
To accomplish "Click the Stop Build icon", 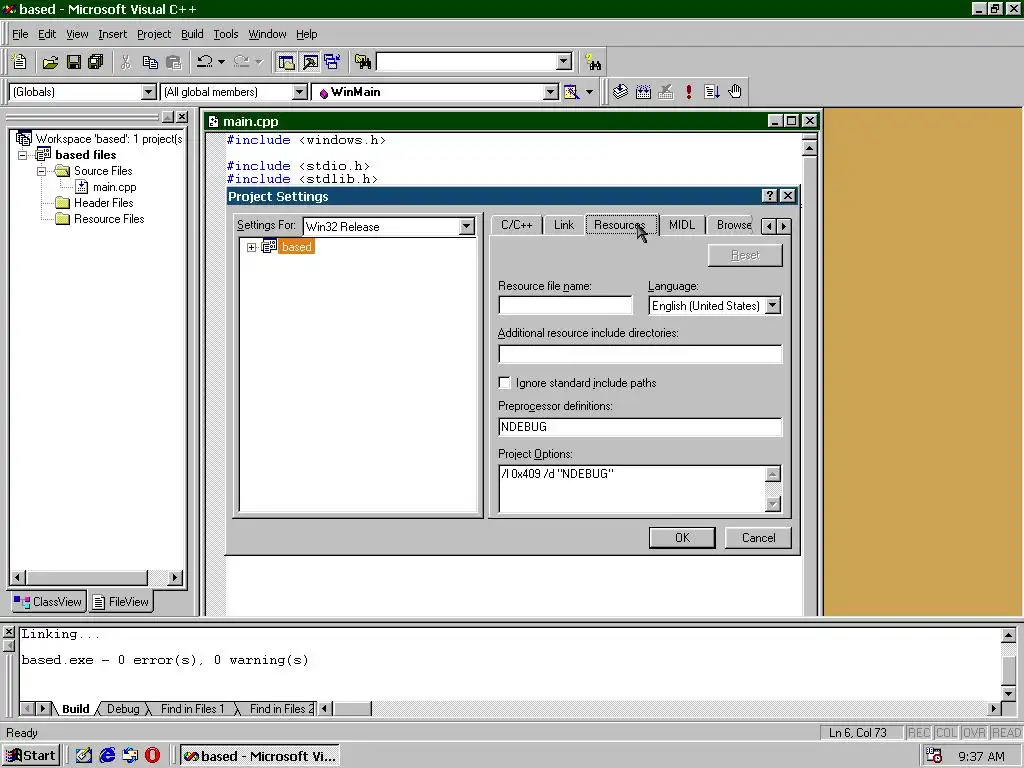I will 666,92.
